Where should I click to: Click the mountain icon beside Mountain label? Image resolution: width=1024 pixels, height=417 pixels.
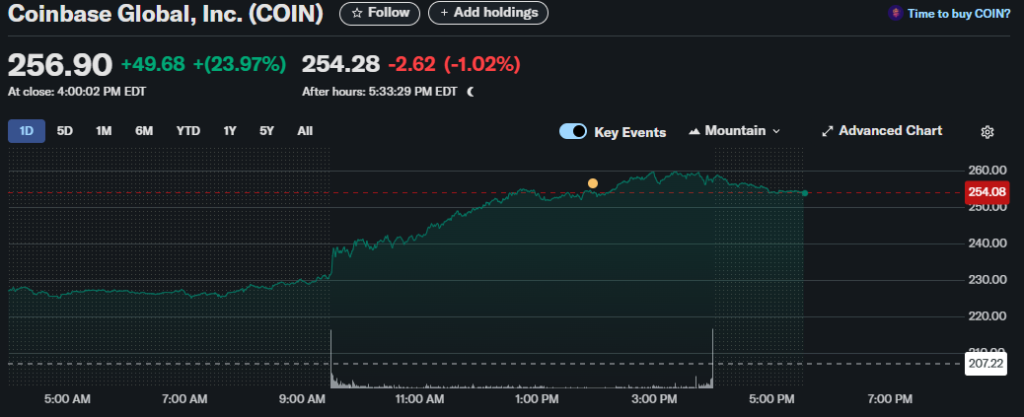695,131
